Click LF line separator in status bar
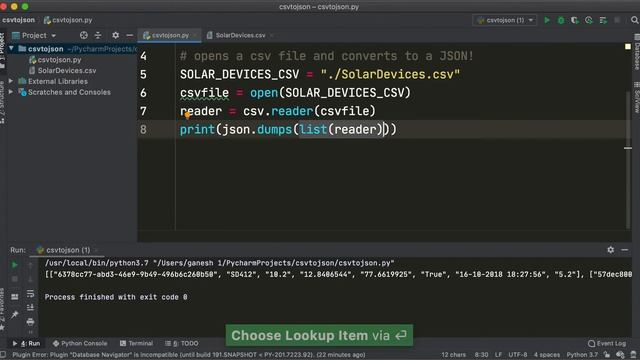The image size is (640, 360). point(498,355)
